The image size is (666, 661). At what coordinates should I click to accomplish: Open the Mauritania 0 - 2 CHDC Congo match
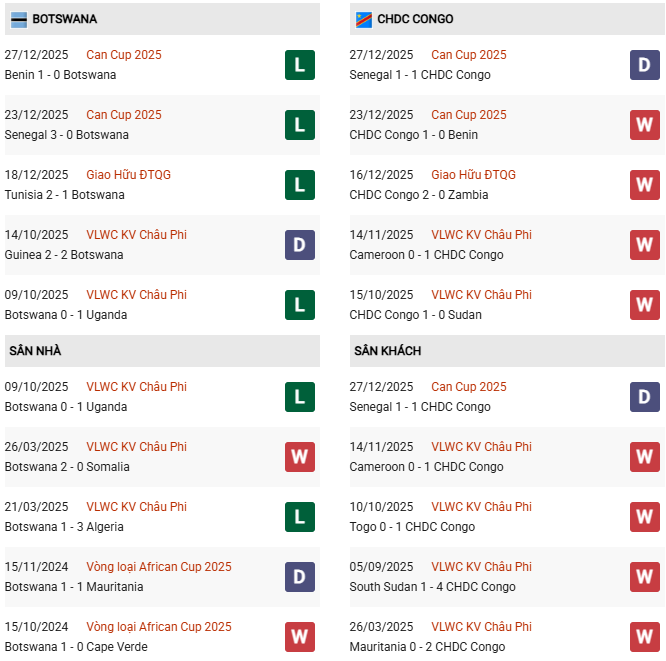coord(426,647)
